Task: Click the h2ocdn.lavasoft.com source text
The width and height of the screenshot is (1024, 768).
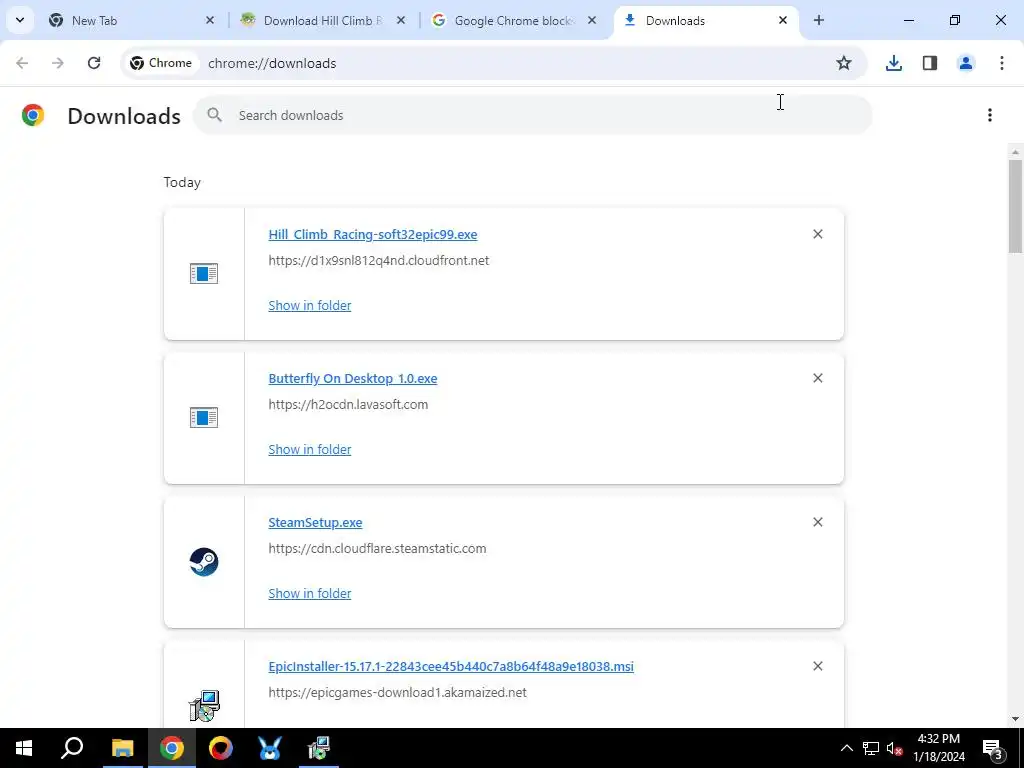Action: tap(348, 404)
